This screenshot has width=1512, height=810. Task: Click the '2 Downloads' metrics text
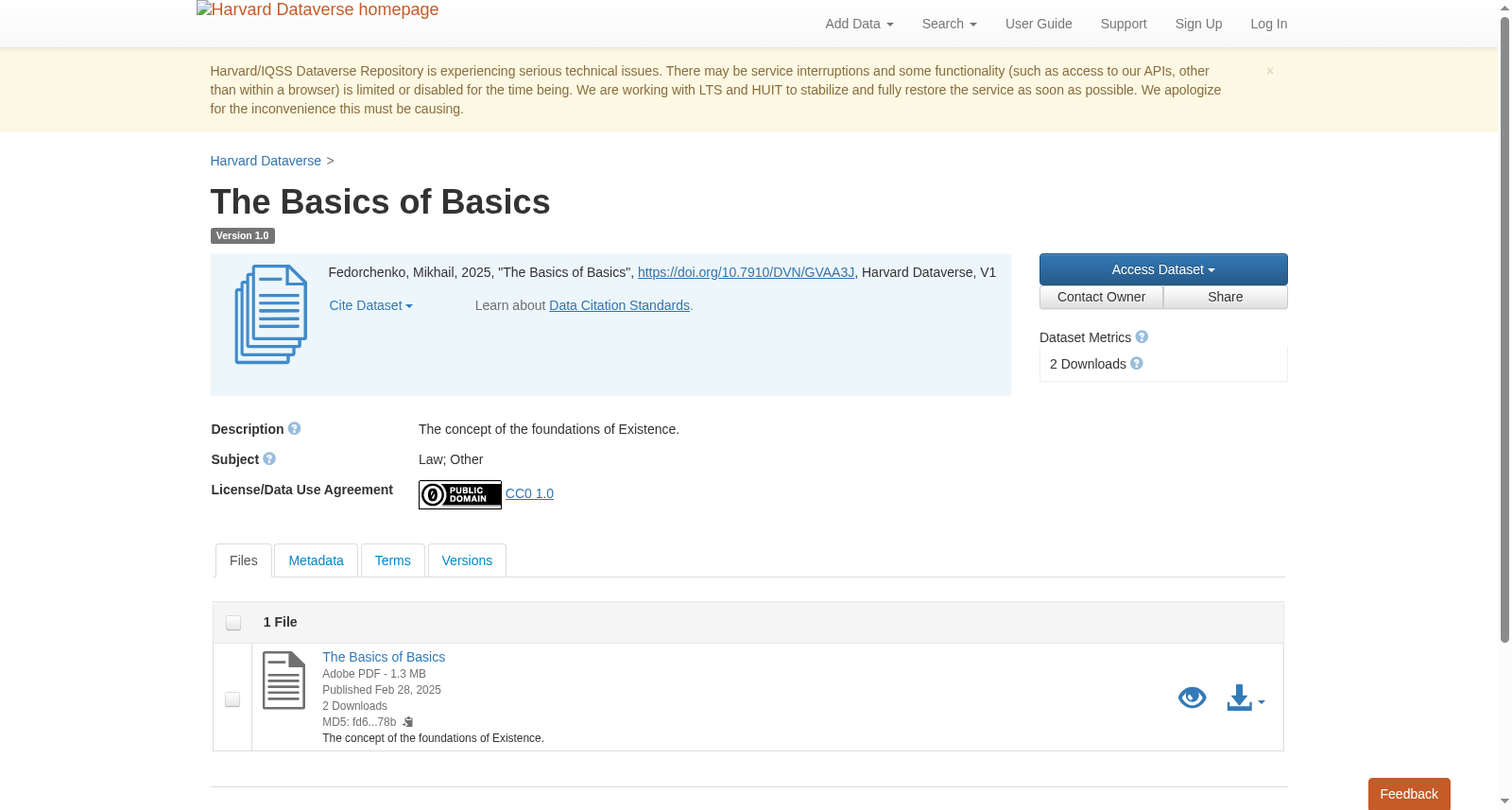[1088, 364]
